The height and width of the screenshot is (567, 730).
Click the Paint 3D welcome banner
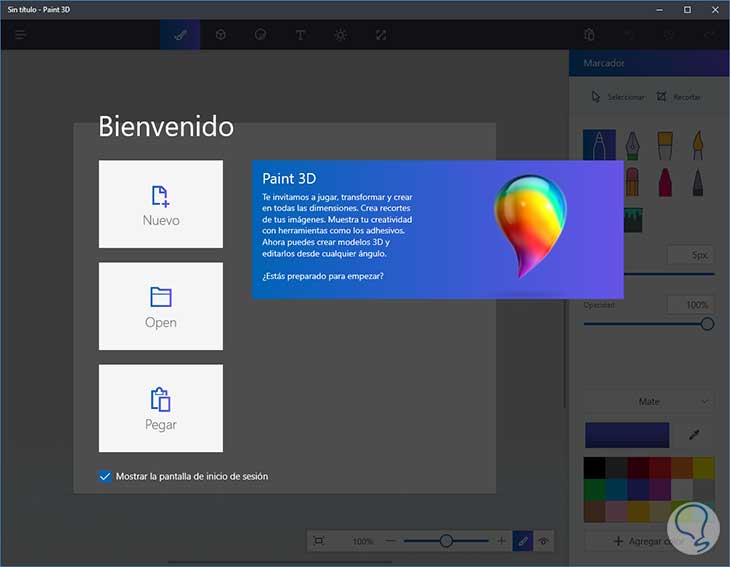[438, 230]
